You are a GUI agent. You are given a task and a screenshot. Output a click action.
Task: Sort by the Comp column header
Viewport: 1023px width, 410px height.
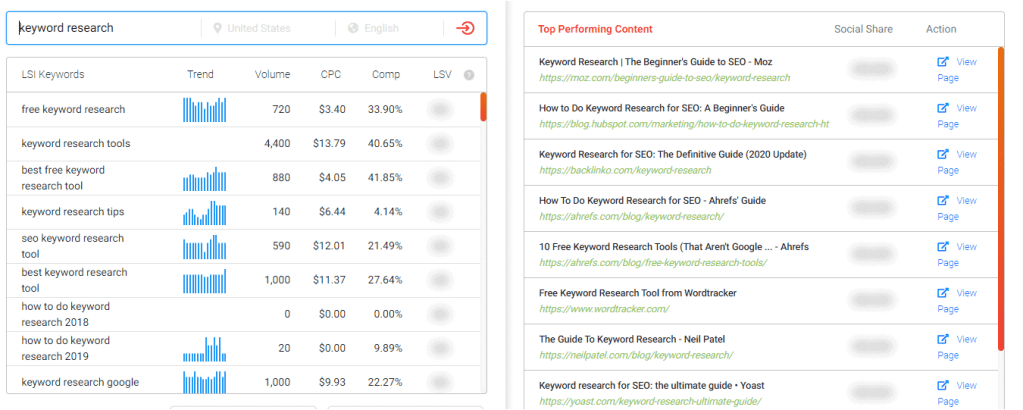[386, 75]
